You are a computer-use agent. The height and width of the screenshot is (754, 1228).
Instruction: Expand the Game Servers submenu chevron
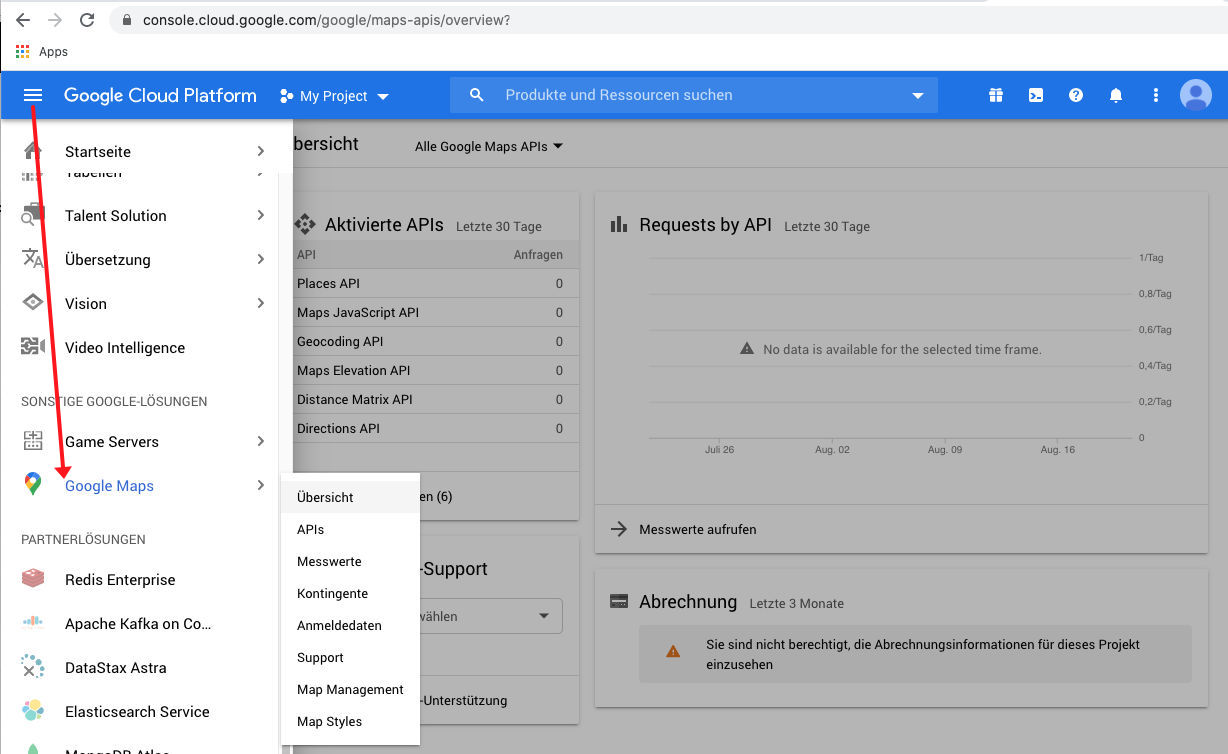coord(260,441)
